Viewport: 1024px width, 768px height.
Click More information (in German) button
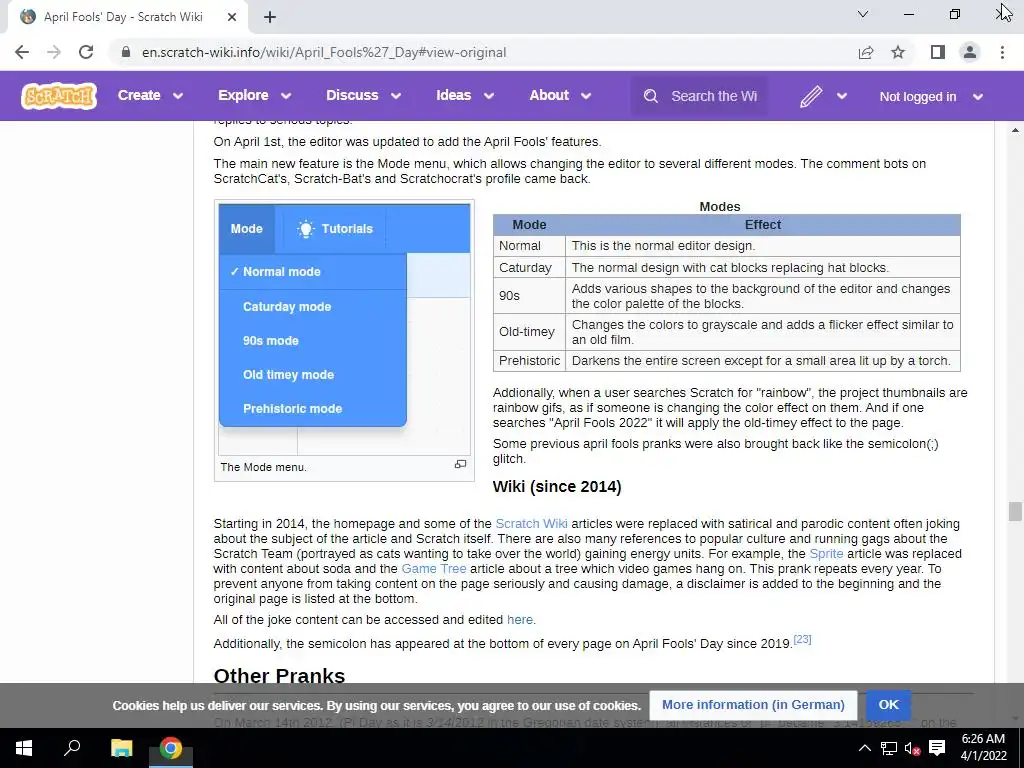point(753,705)
